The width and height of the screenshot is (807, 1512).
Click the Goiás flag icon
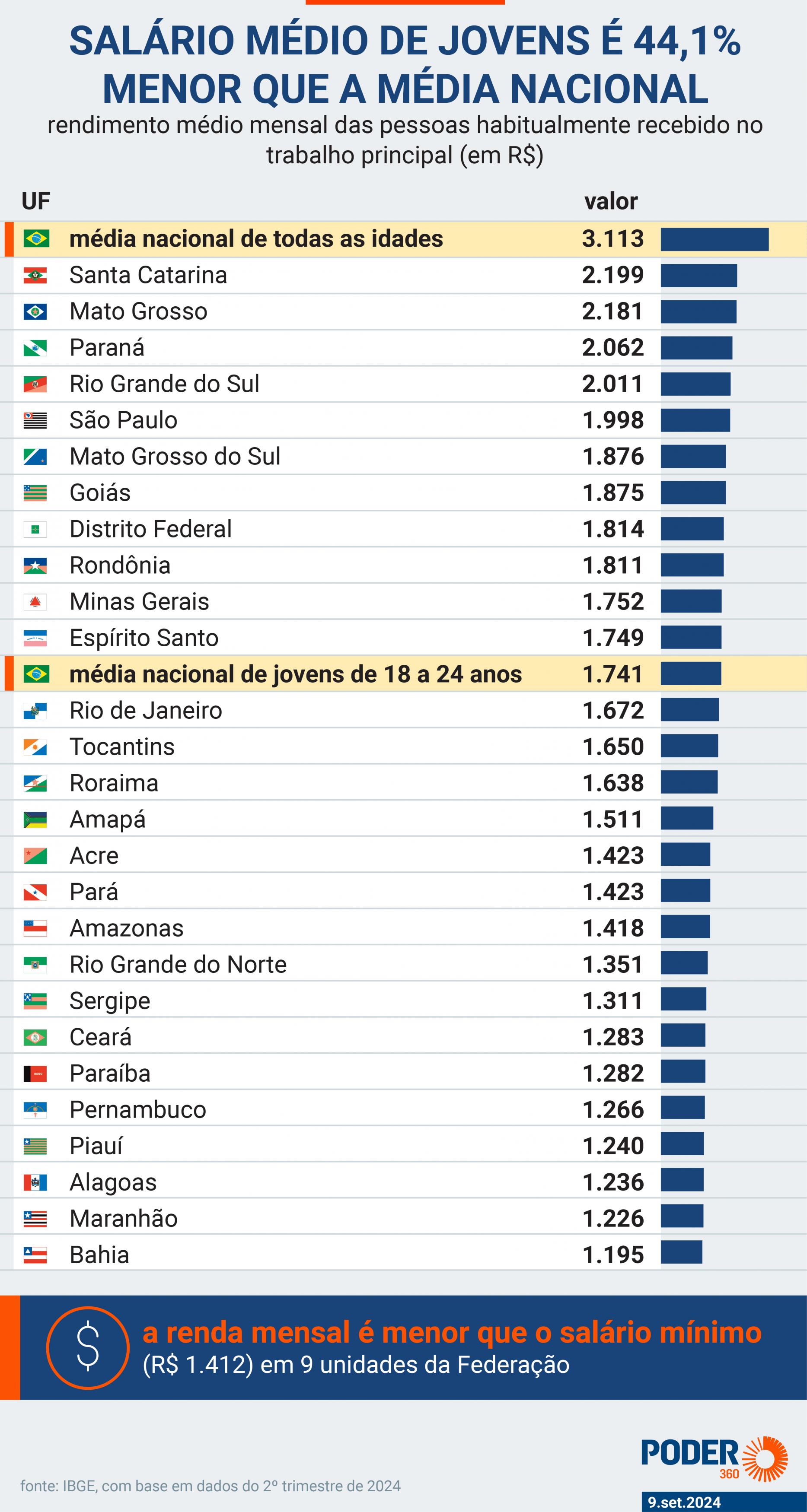coord(35,493)
